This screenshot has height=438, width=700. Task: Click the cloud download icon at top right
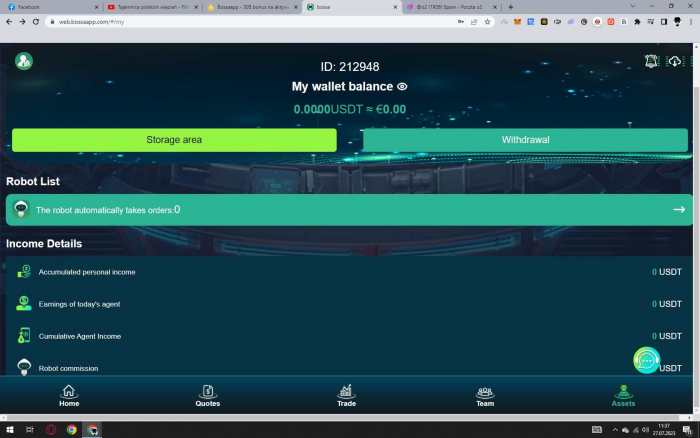675,61
